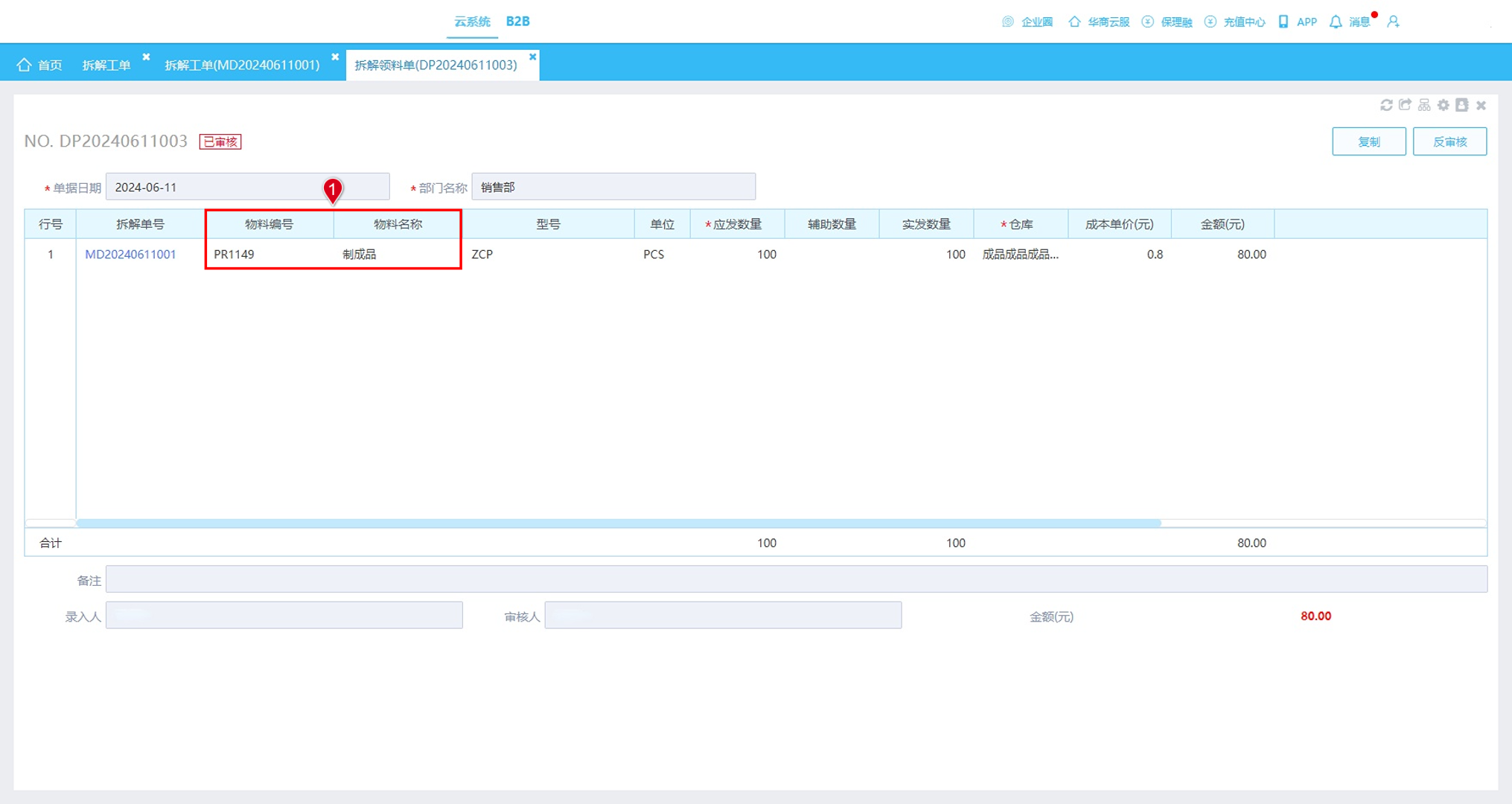The width and height of the screenshot is (1512, 804).
Task: Click the contact book icon in form toolbar
Action: tap(1462, 105)
